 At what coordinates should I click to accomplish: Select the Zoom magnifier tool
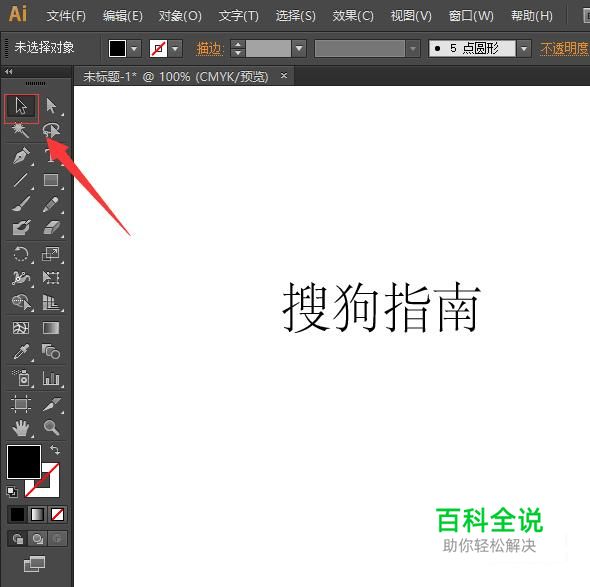pos(51,428)
